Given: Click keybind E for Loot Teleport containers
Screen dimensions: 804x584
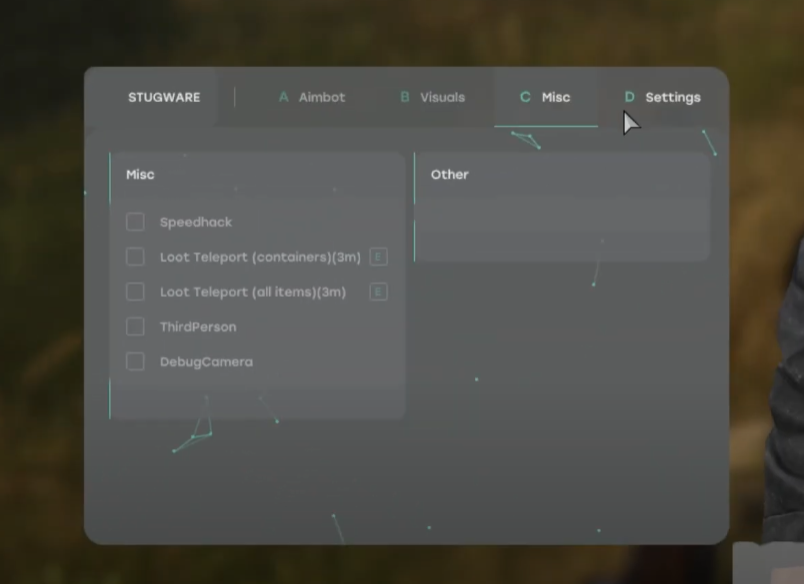Looking at the screenshot, I should tap(378, 257).
